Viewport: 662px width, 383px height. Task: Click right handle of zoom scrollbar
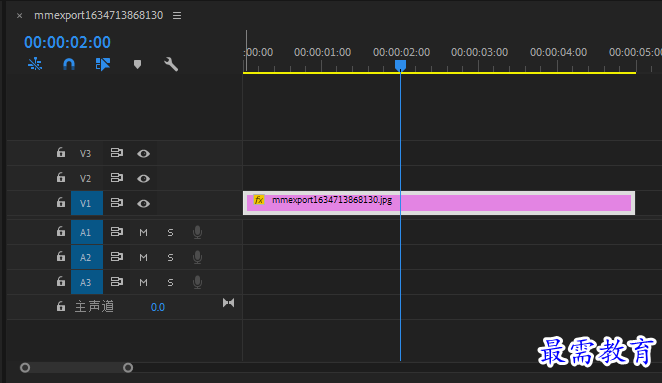tap(128, 368)
